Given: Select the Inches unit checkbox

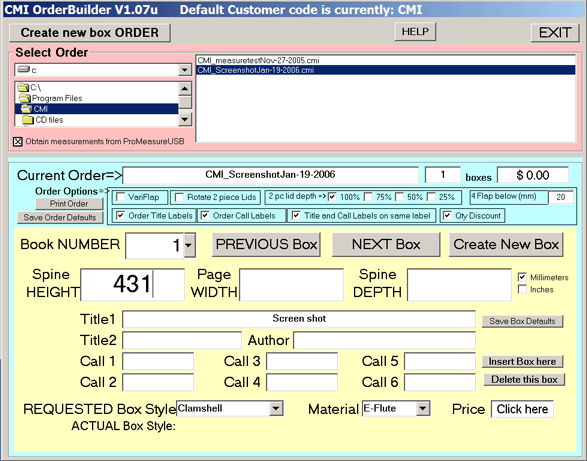Looking at the screenshot, I should click(522, 289).
